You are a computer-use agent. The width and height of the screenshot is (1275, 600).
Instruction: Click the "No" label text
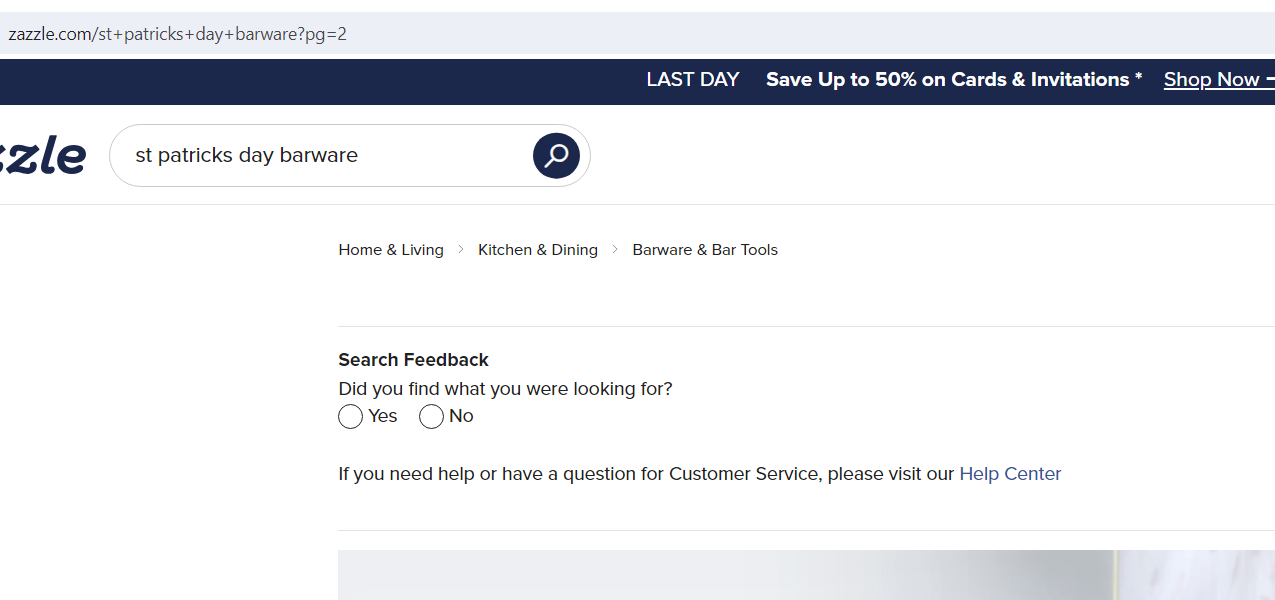[461, 416]
